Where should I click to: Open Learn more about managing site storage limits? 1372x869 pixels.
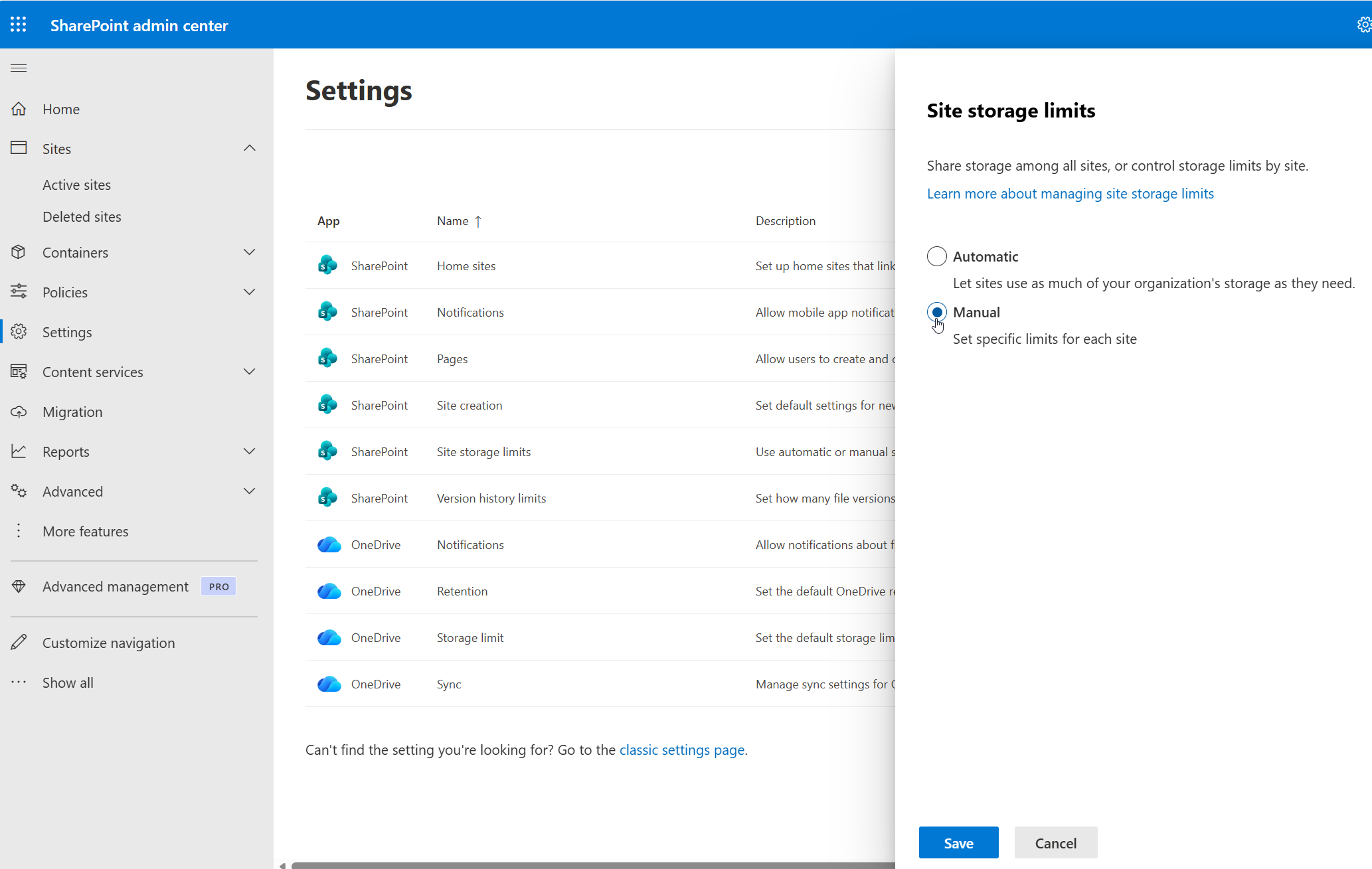click(x=1071, y=193)
